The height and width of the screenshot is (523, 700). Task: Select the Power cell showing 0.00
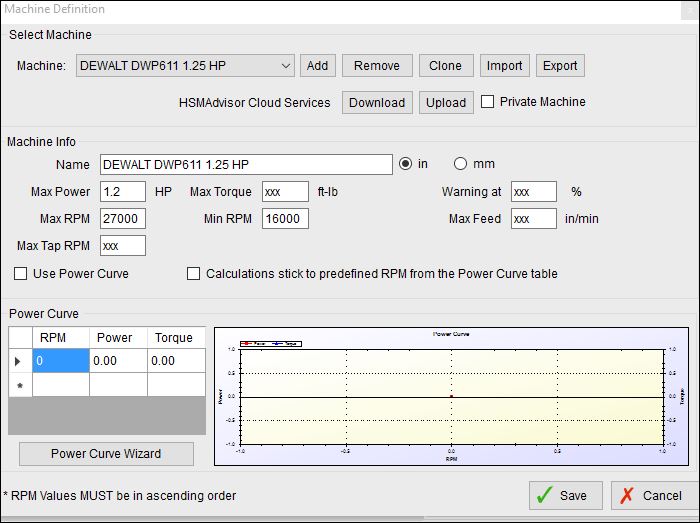(118, 361)
